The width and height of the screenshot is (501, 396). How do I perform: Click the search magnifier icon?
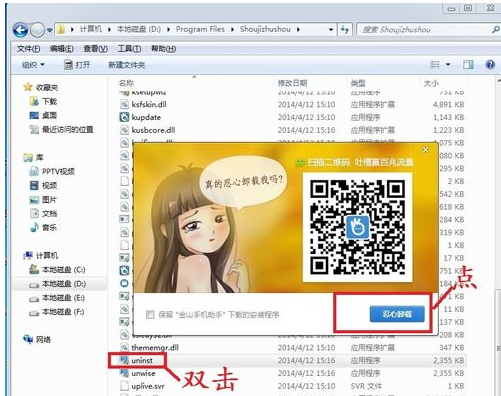[x=496, y=30]
